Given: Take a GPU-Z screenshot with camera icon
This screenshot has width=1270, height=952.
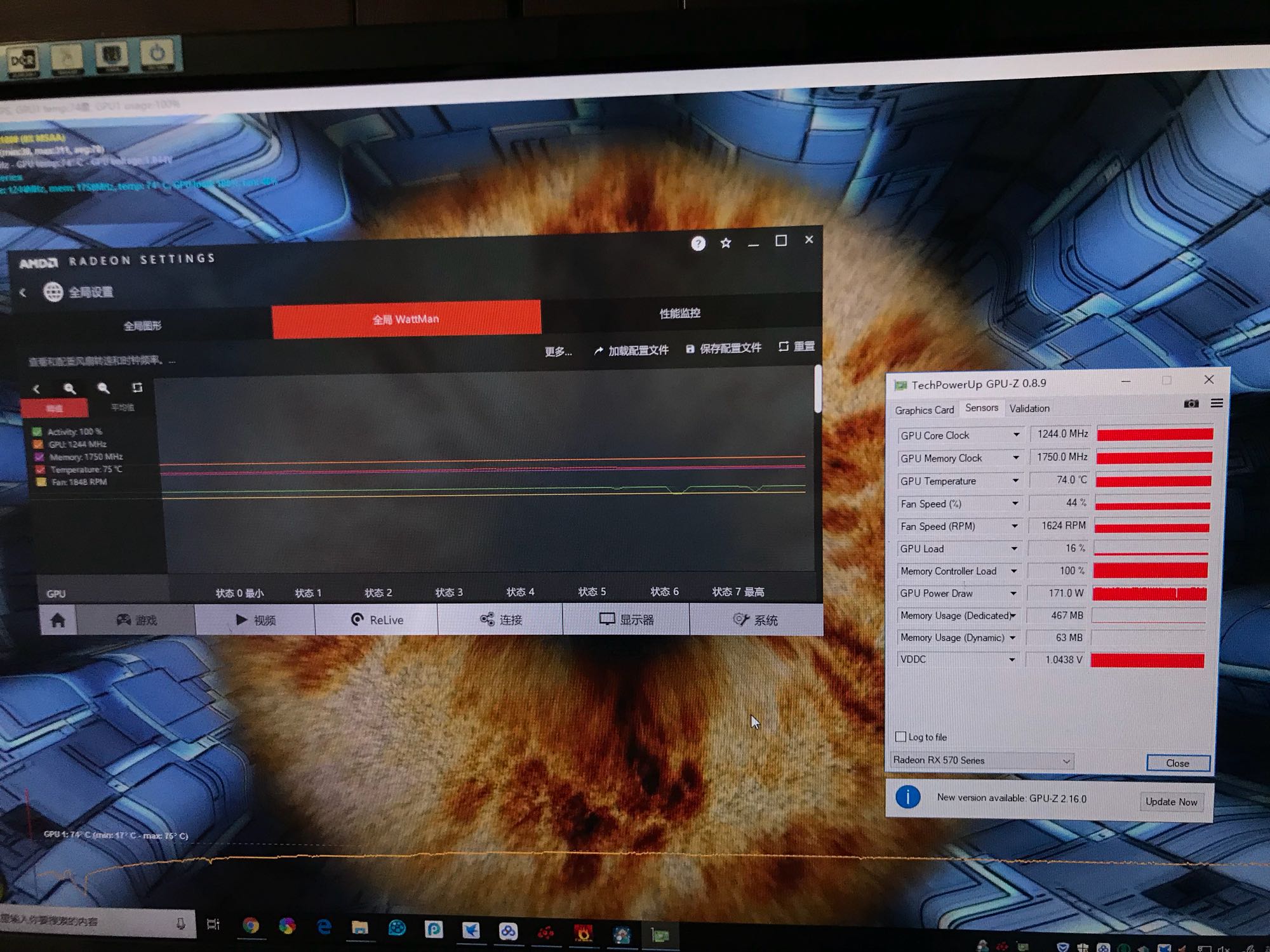Looking at the screenshot, I should [1191, 404].
